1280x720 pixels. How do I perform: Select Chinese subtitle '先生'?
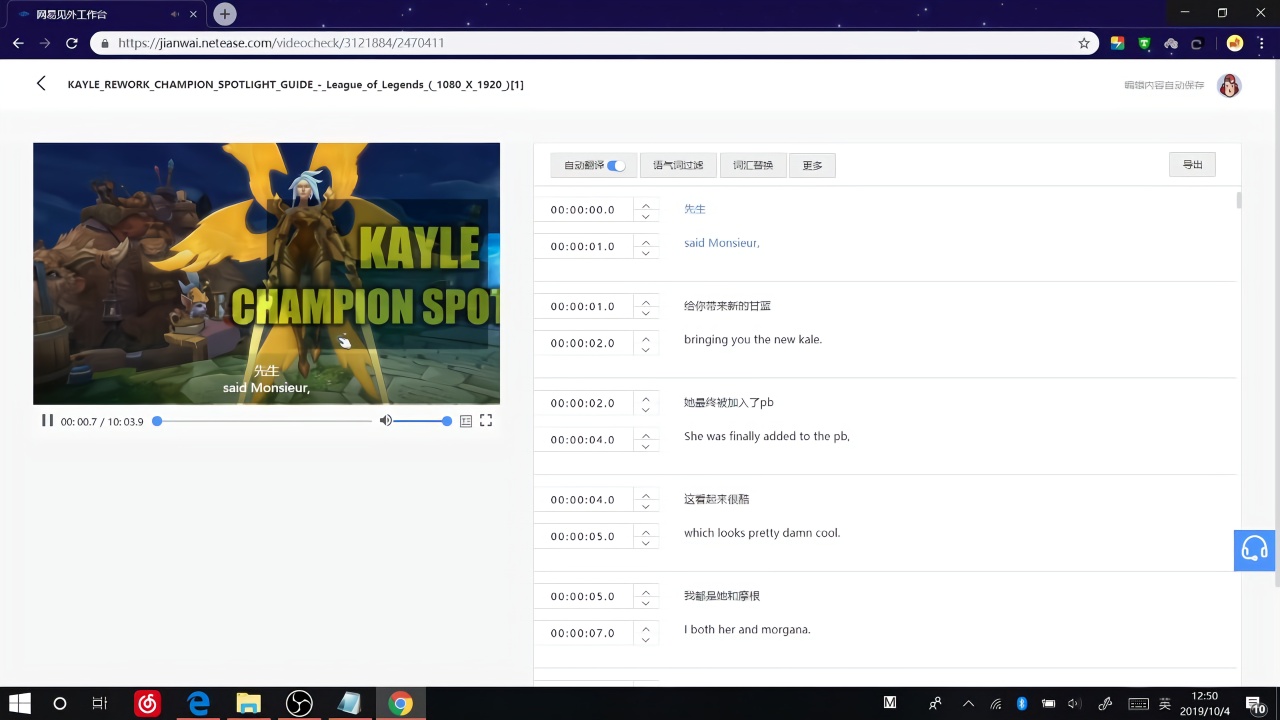(695, 209)
